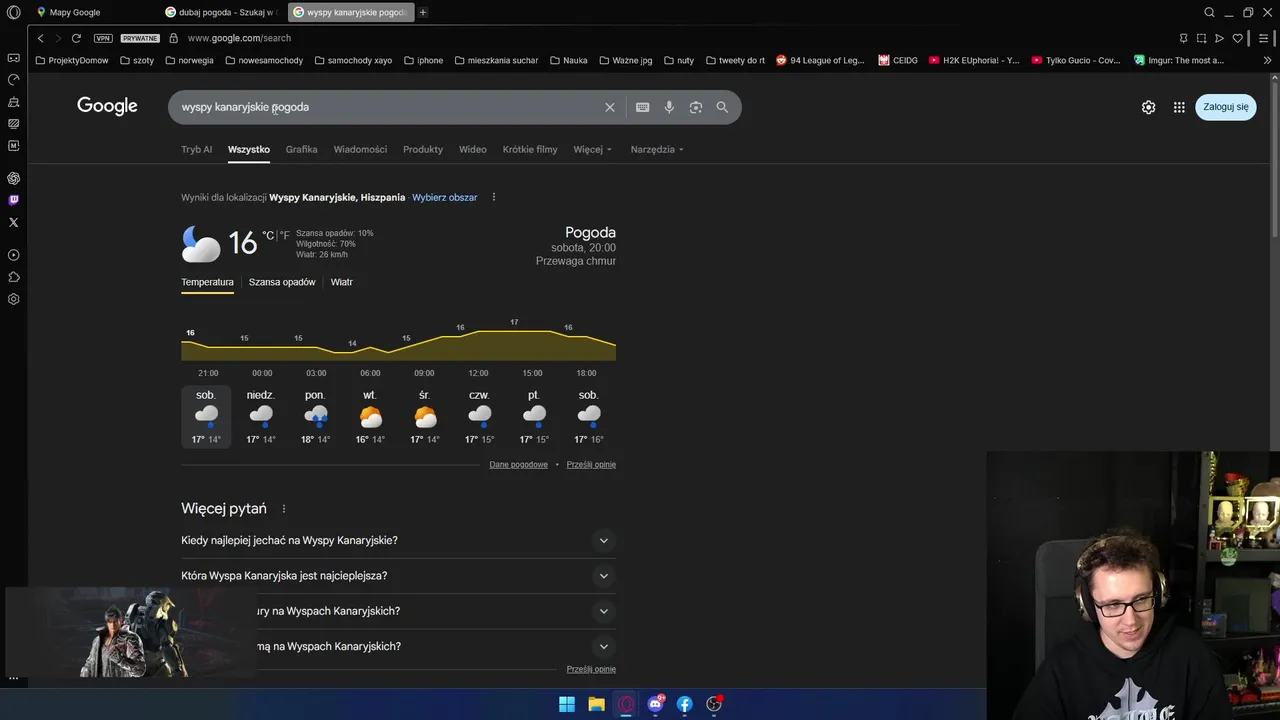The image size is (1280, 720).
Task: Select the Wideo search tab
Action: pos(473,149)
